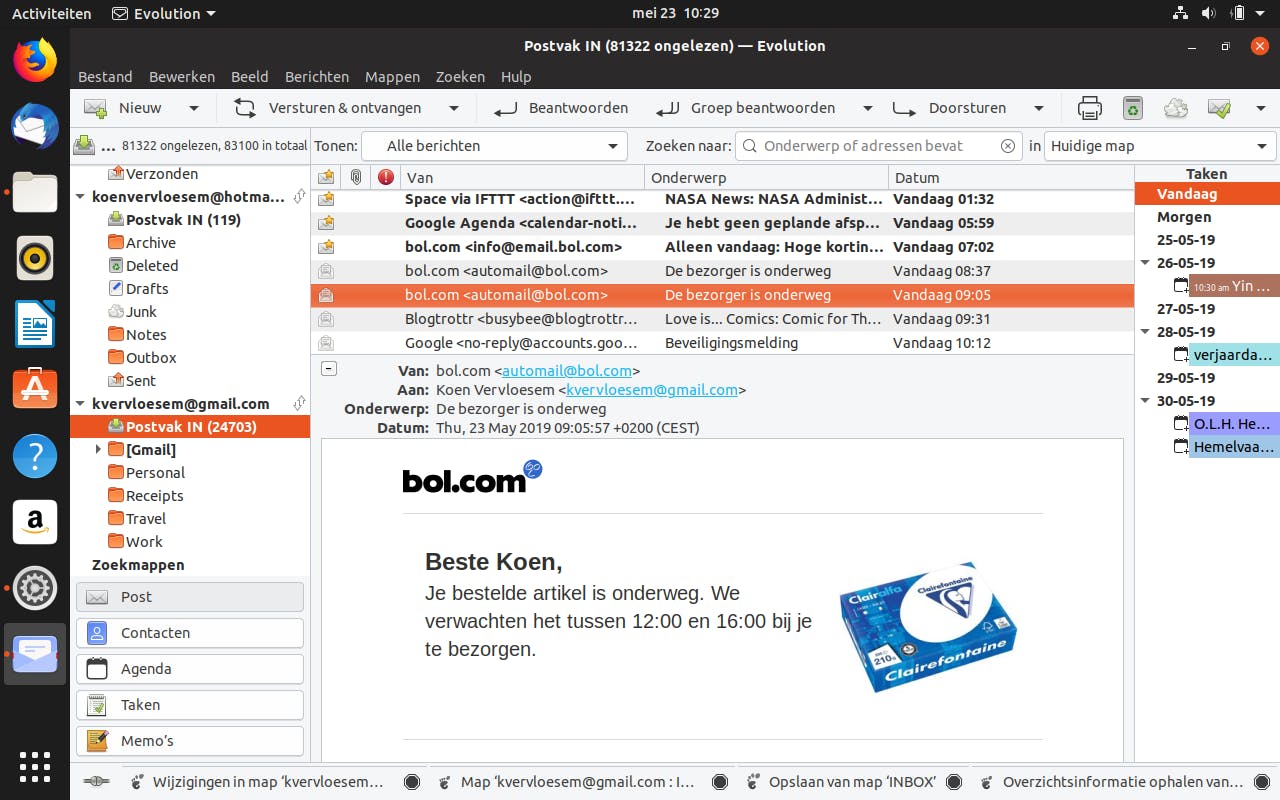Click the Send/Receive sync arrows icon

245,108
